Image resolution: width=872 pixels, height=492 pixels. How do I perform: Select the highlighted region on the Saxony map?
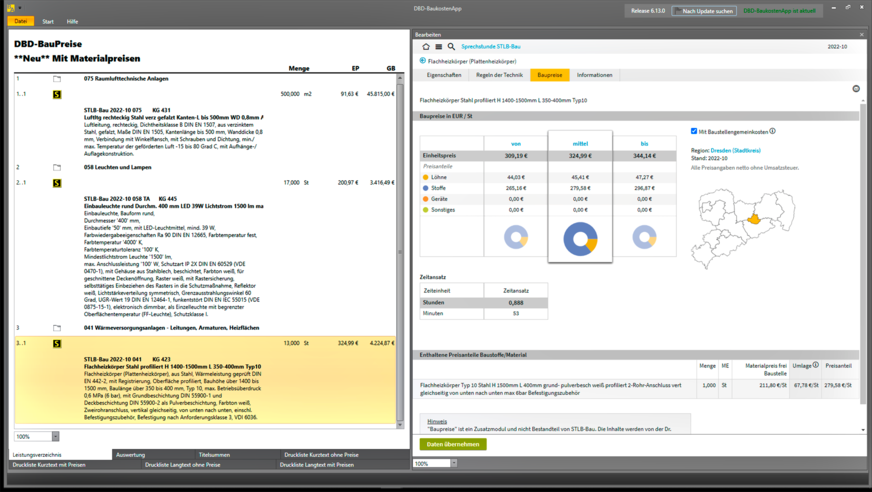(754, 219)
